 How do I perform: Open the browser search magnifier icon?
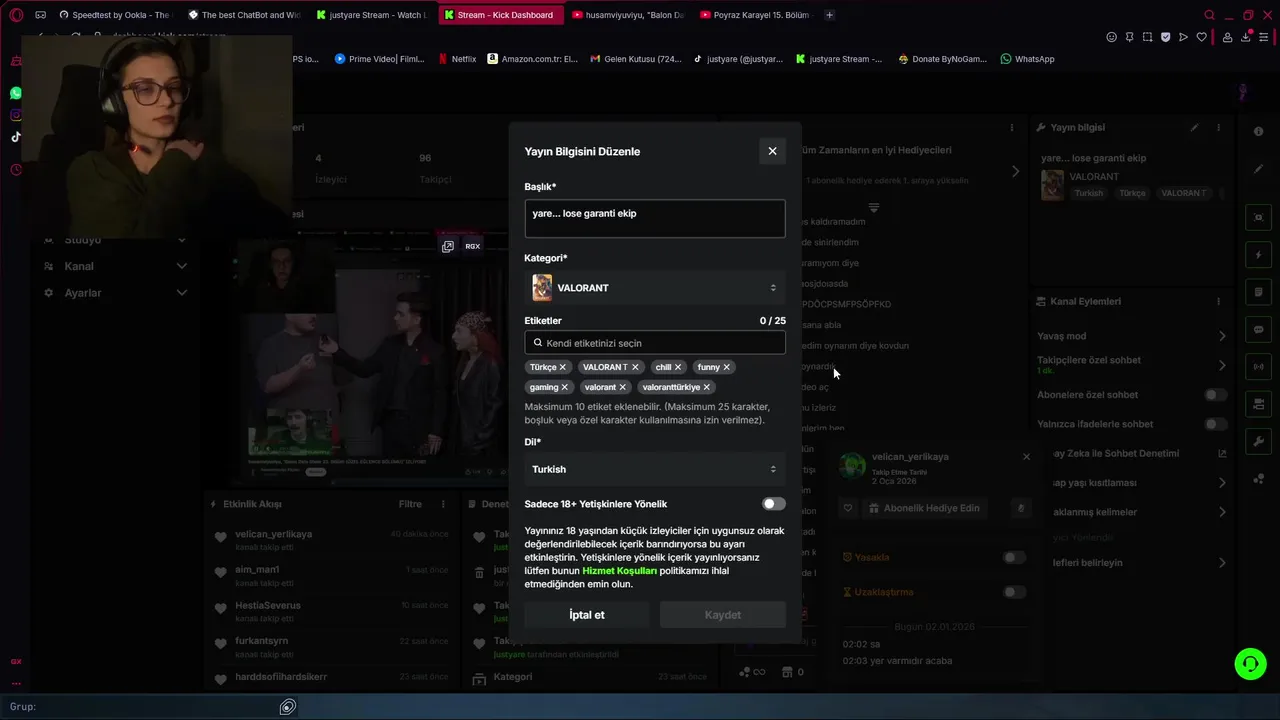1209,15
